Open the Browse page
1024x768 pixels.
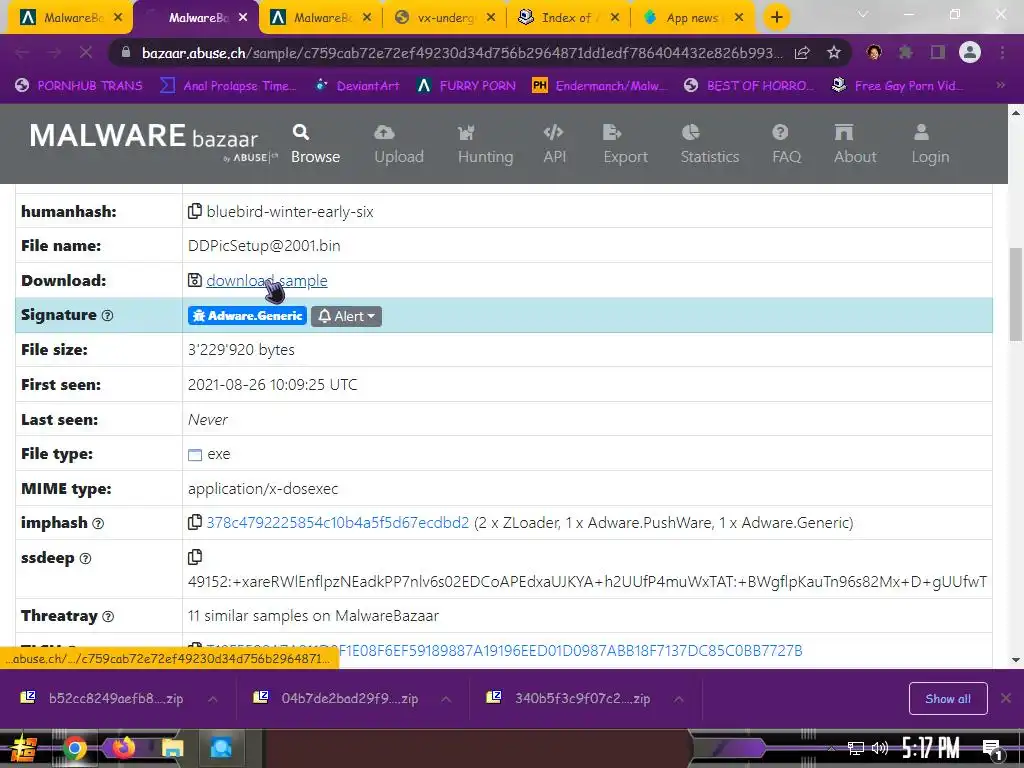315,144
